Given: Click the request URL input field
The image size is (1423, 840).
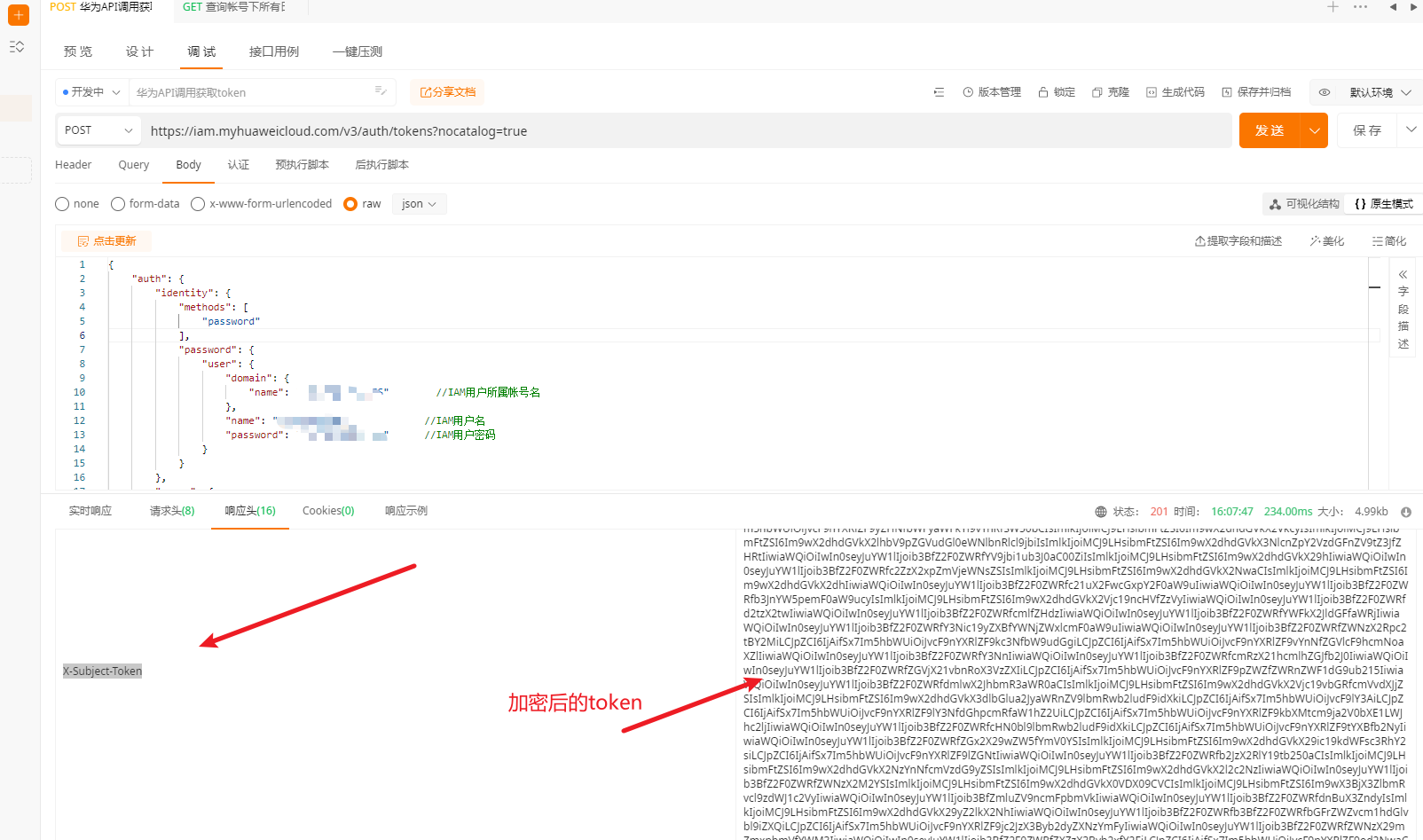Looking at the screenshot, I should click(x=688, y=131).
